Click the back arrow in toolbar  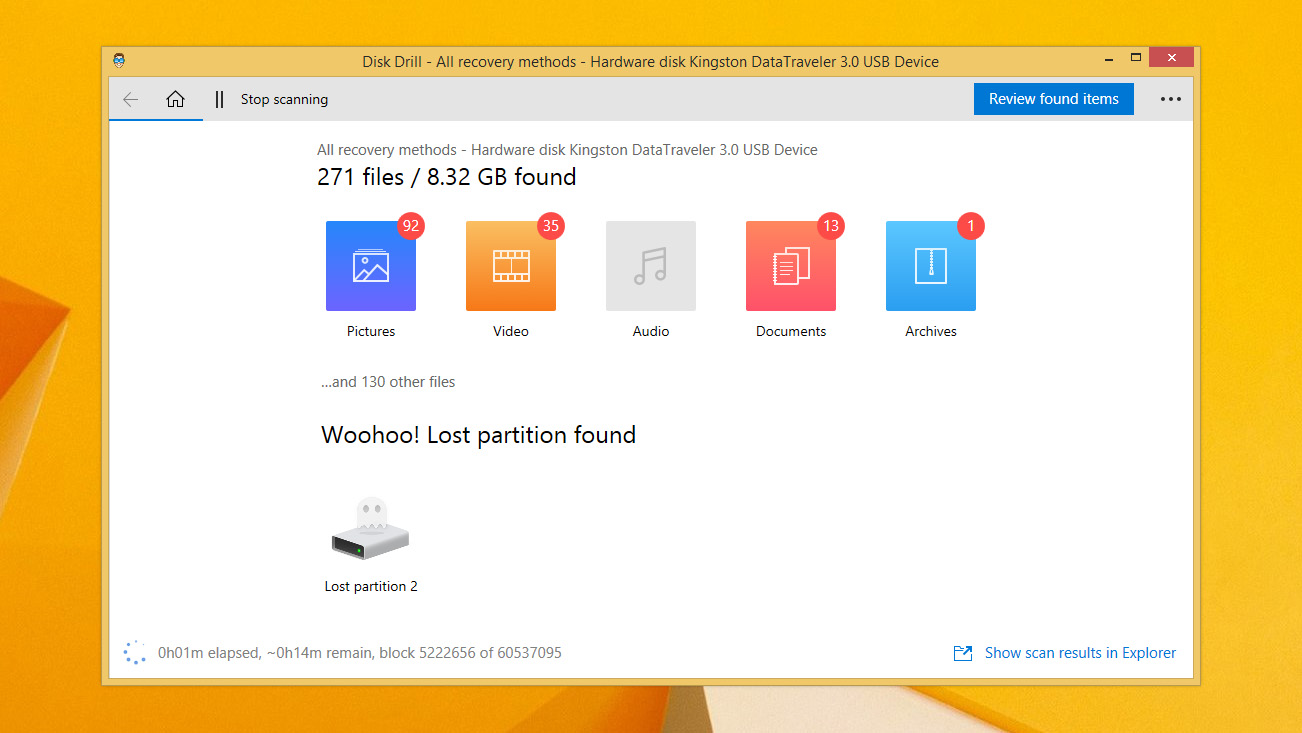coord(130,99)
